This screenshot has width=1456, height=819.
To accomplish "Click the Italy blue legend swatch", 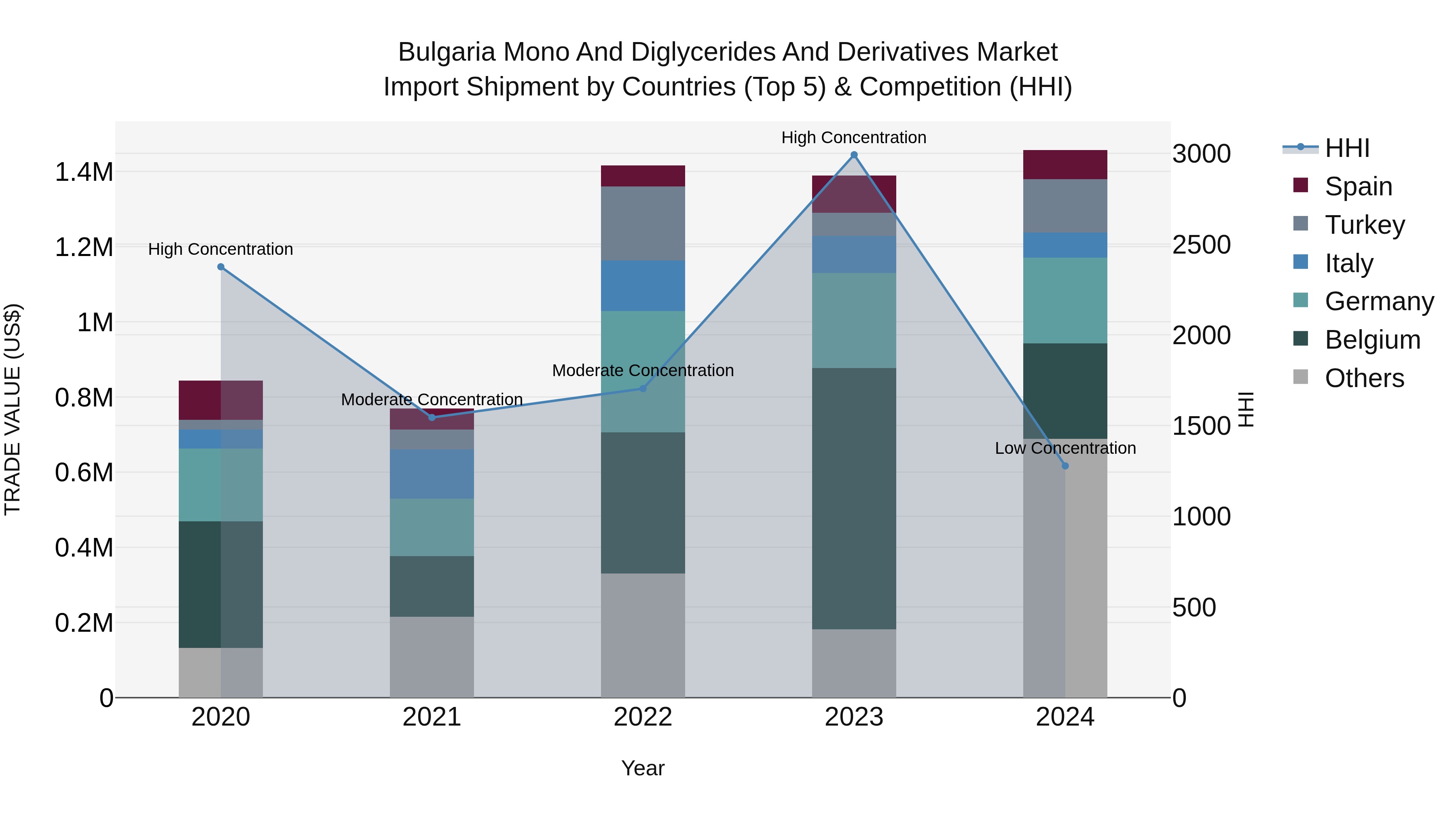I will pyautogui.click(x=1301, y=262).
